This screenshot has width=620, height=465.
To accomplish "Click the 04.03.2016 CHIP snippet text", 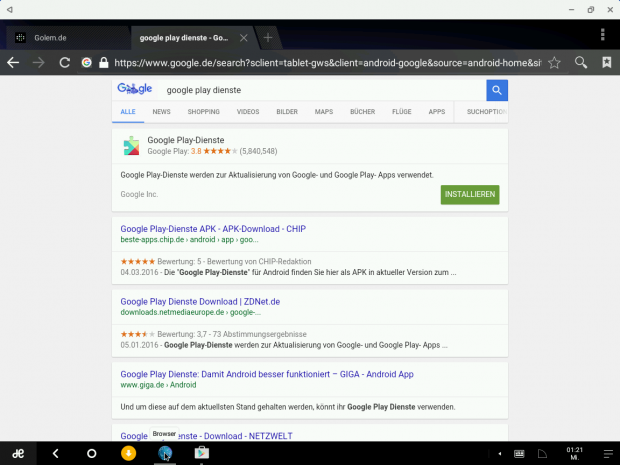I will [x=288, y=272].
